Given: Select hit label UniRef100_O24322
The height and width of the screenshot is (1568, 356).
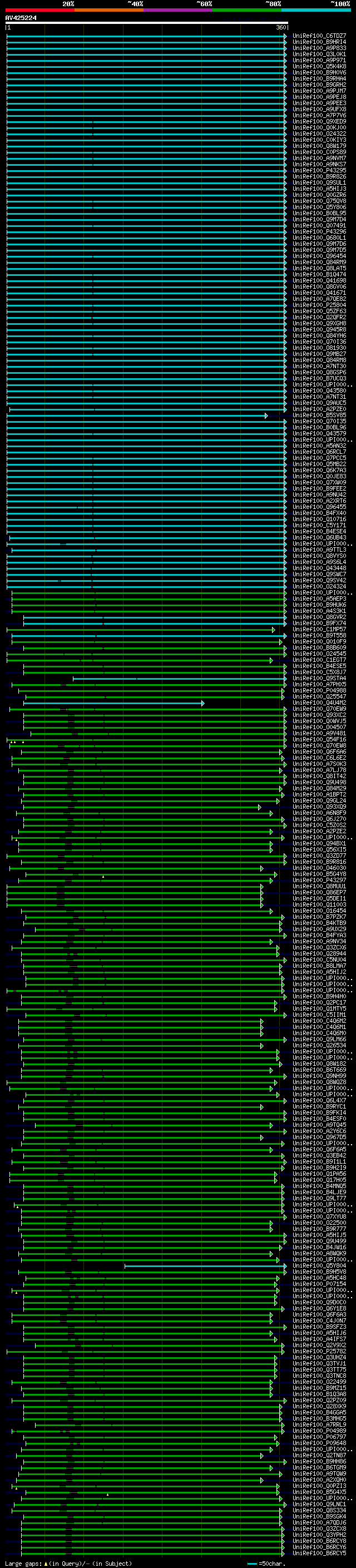Looking at the screenshot, I should click(x=319, y=134).
